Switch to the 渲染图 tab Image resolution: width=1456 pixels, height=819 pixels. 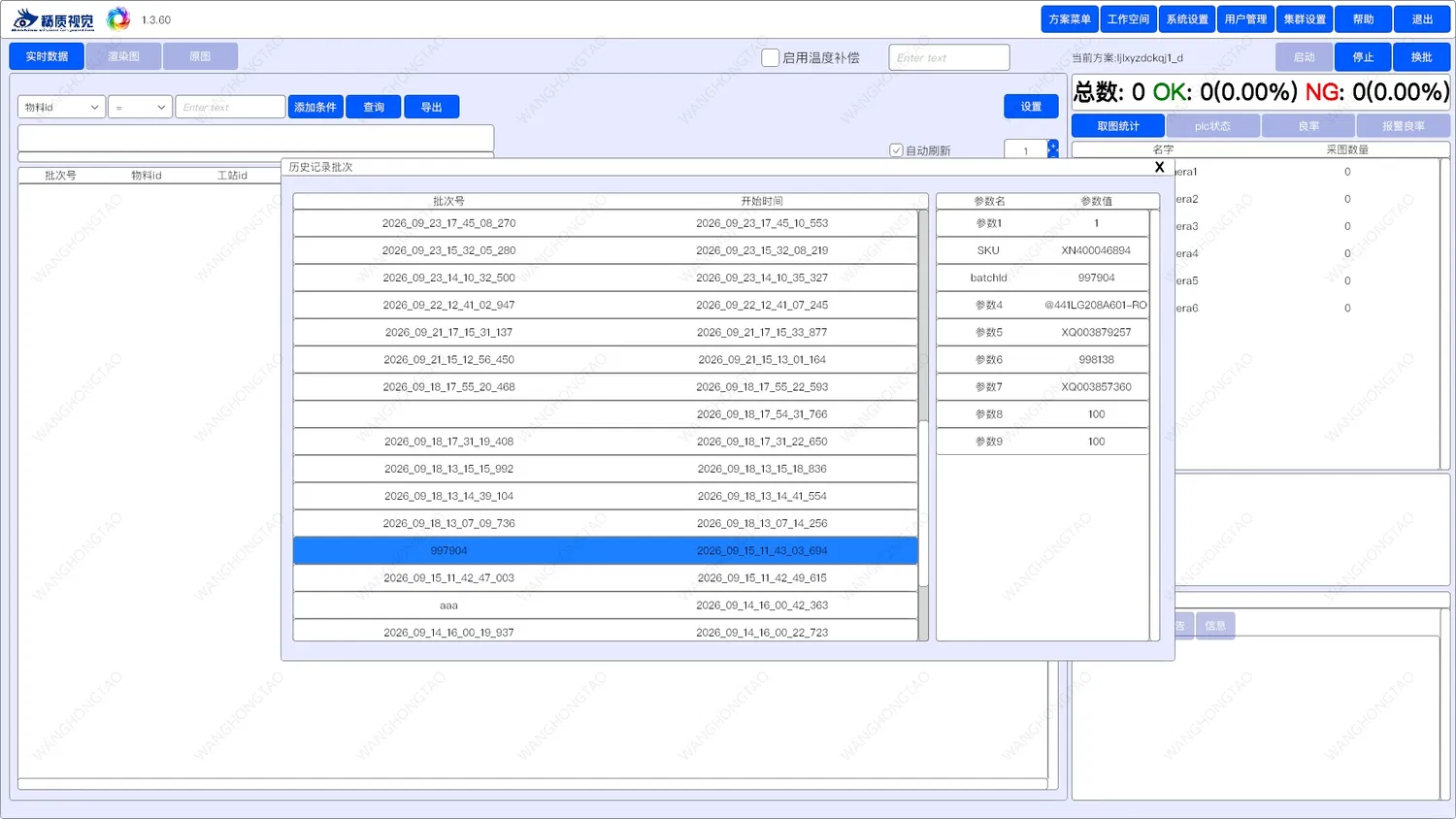click(123, 56)
